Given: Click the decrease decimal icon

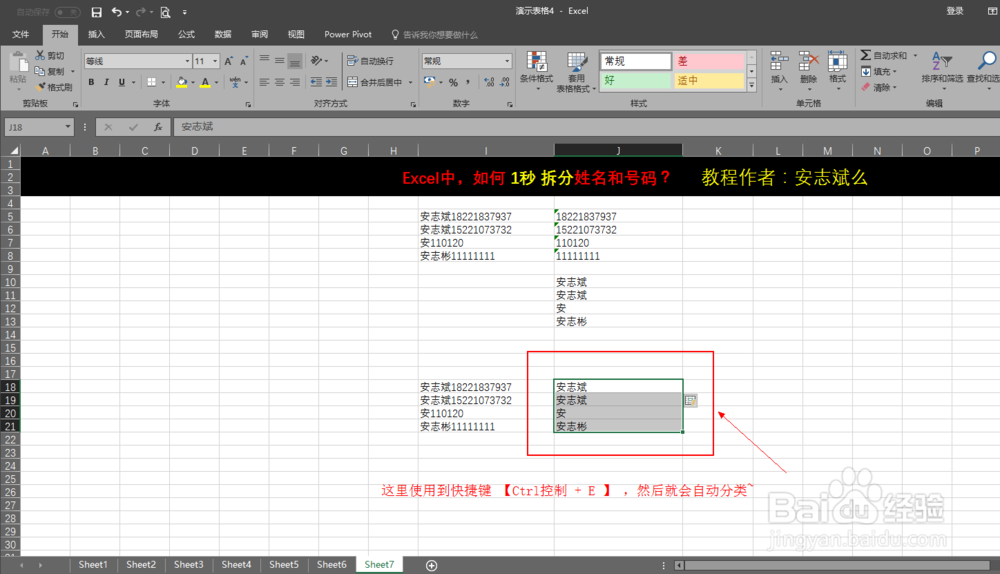Looking at the screenshot, I should (x=504, y=82).
